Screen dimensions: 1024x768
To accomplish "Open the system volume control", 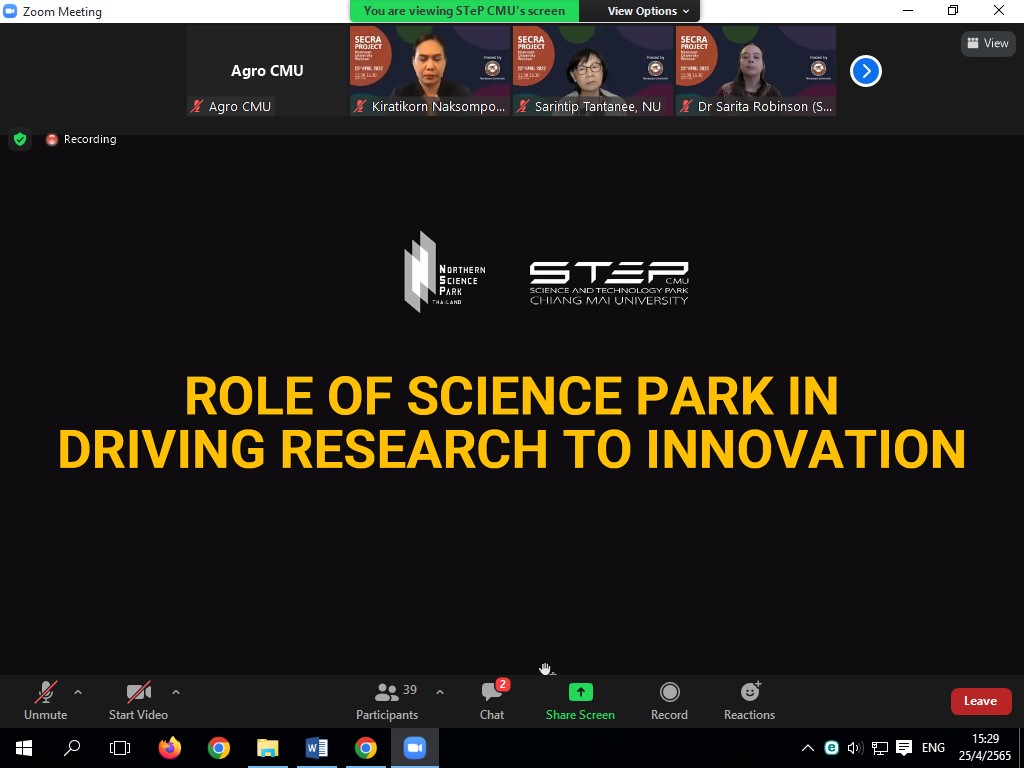I will click(855, 748).
